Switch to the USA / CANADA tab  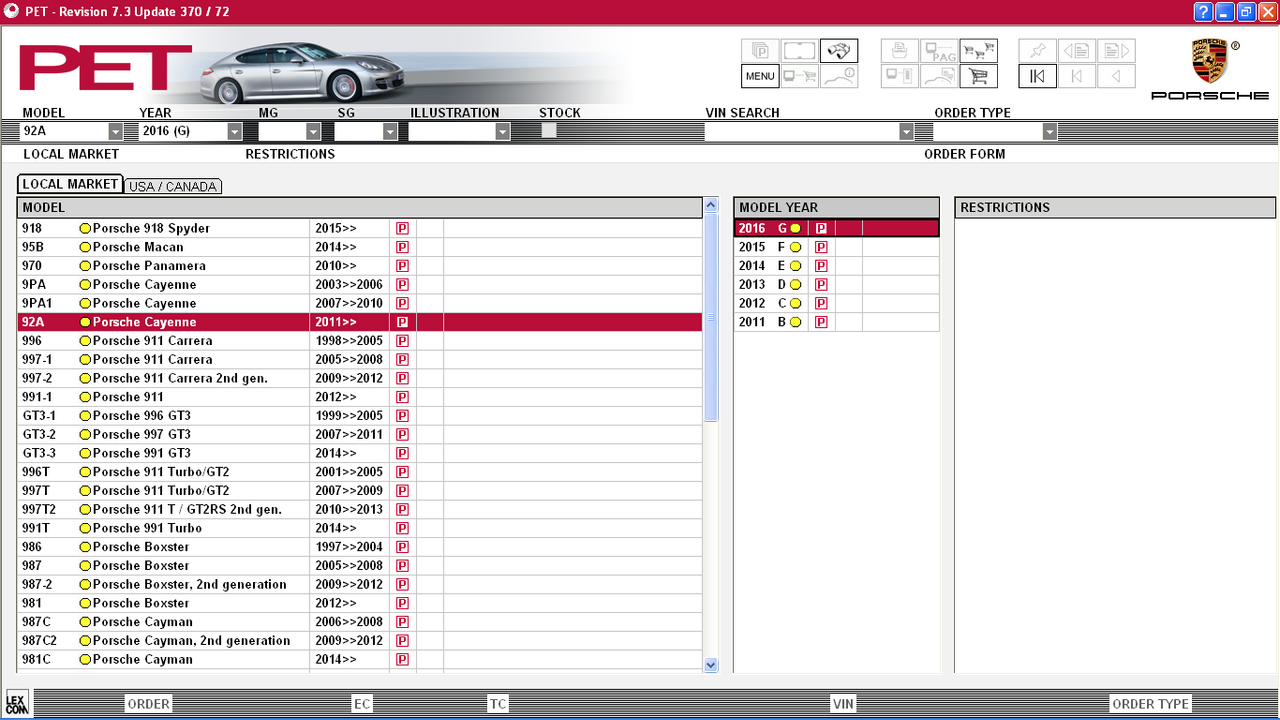(173, 187)
